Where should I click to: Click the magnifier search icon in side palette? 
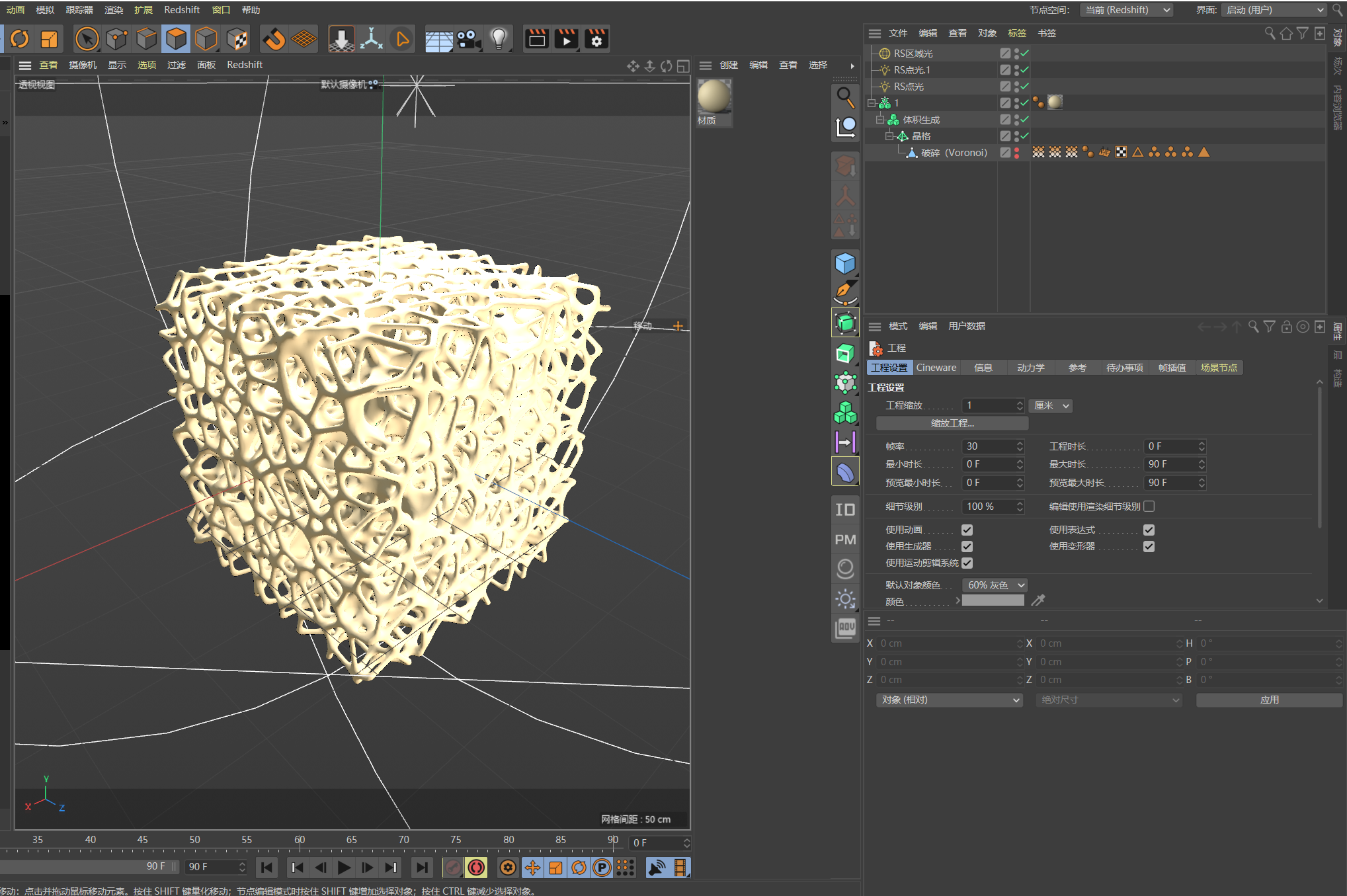click(x=845, y=97)
